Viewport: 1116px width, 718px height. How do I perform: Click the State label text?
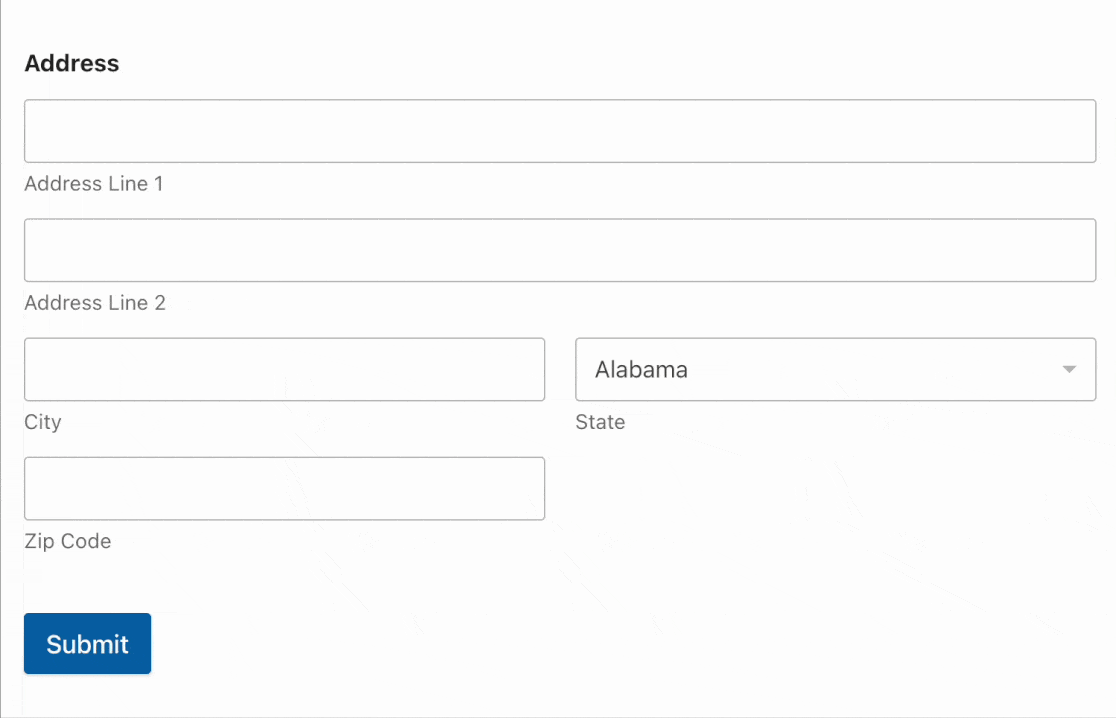[x=600, y=422]
